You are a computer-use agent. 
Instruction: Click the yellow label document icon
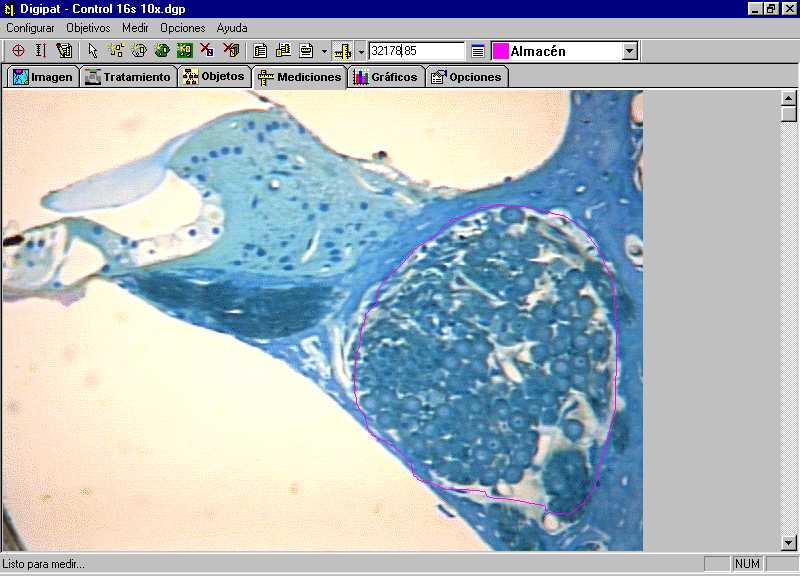tap(306, 51)
